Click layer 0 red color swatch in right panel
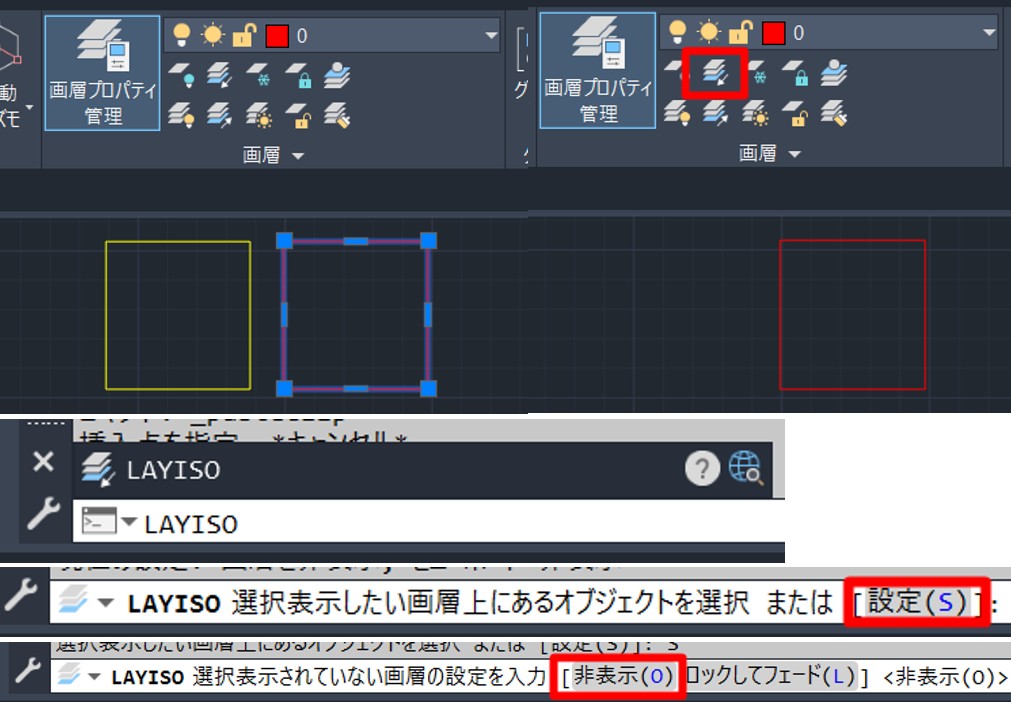Viewport: 1011px width, 702px height. click(x=773, y=34)
